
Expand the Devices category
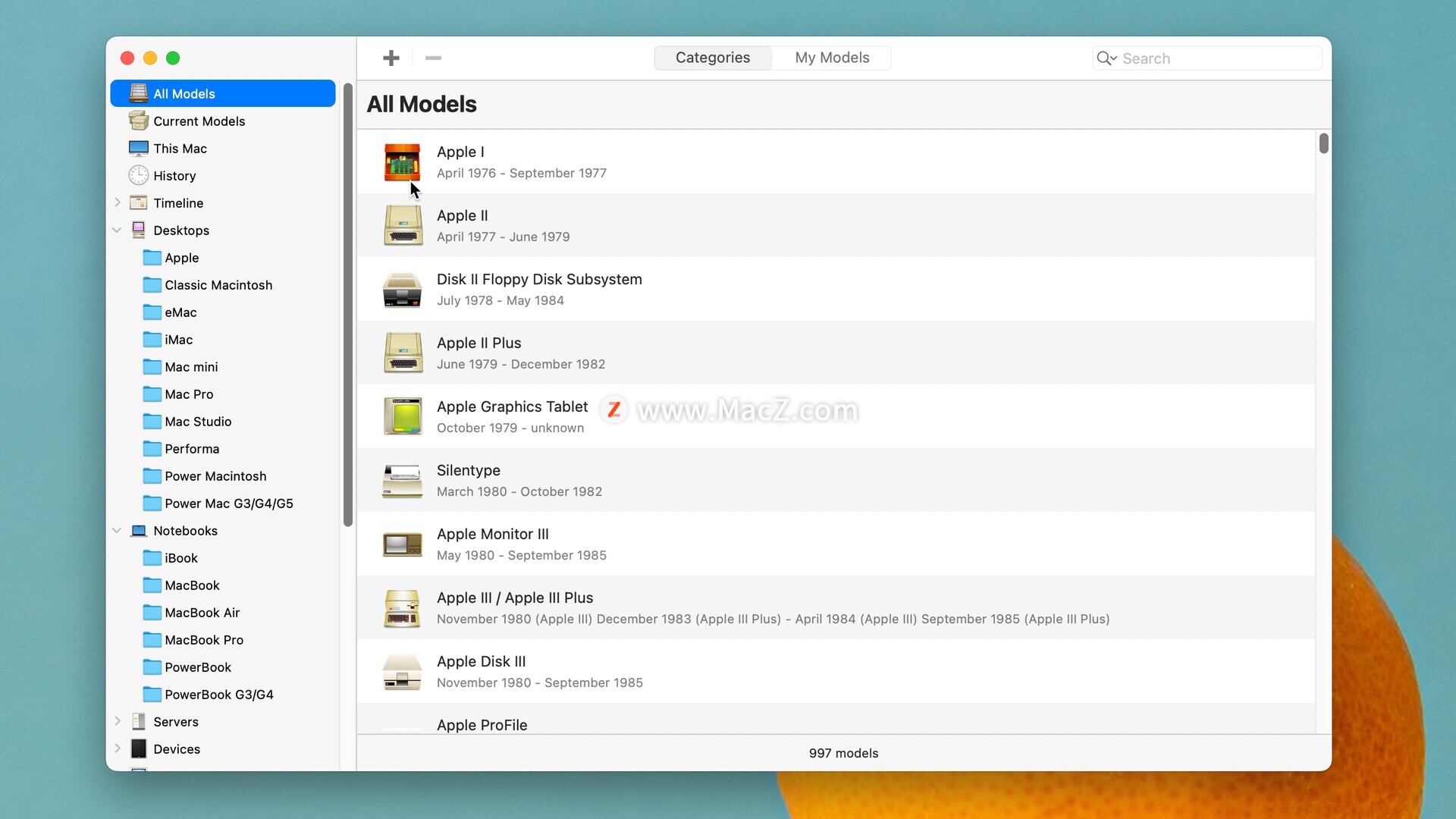(118, 748)
